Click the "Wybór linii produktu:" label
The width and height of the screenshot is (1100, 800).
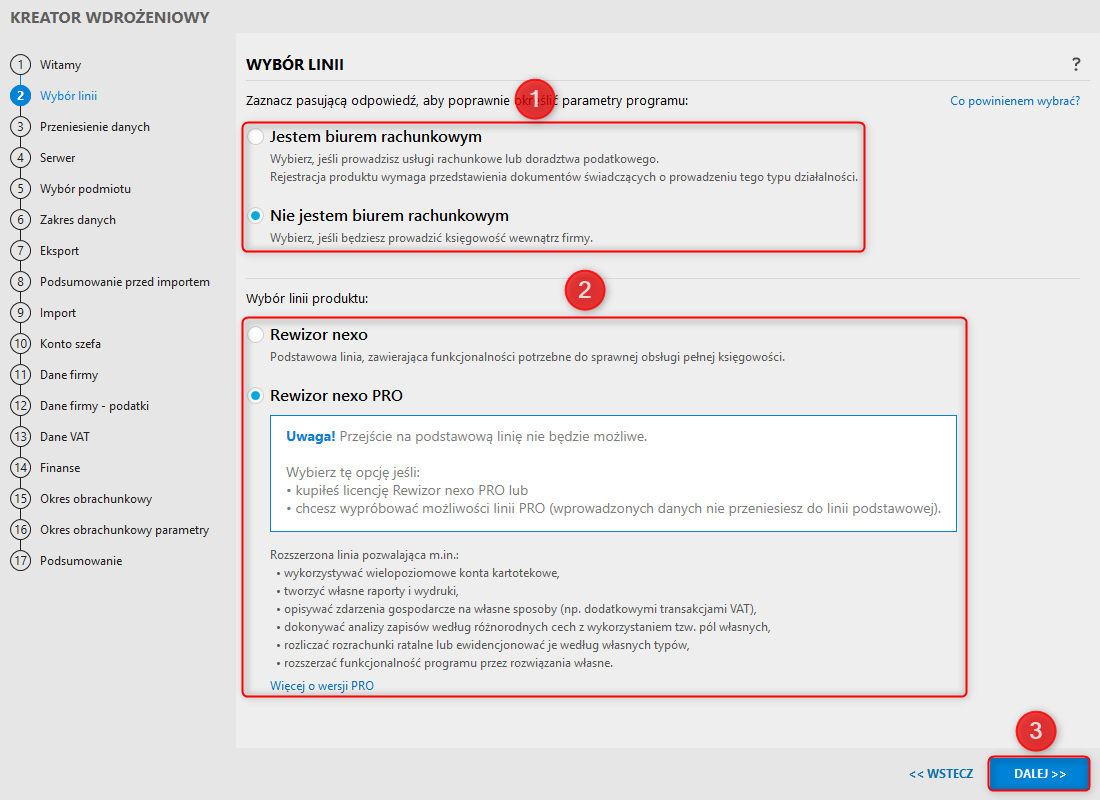[307, 298]
